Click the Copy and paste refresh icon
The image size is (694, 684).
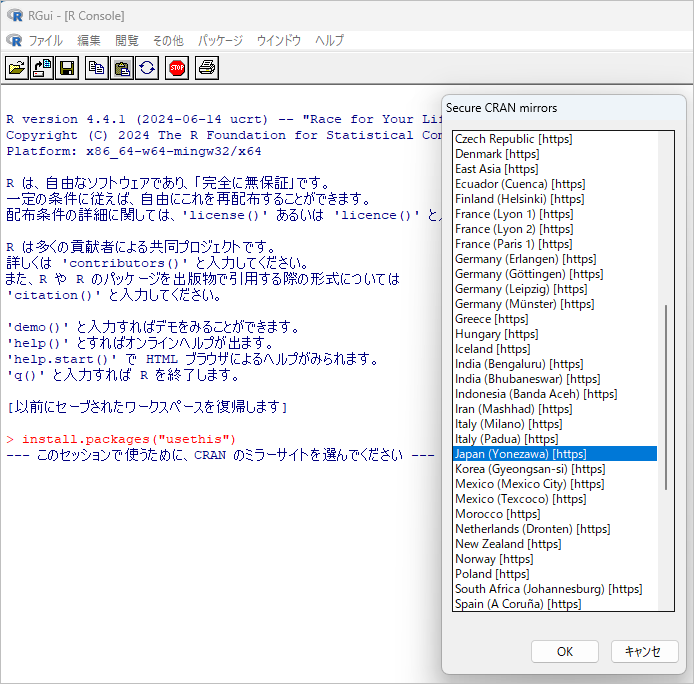click(147, 68)
